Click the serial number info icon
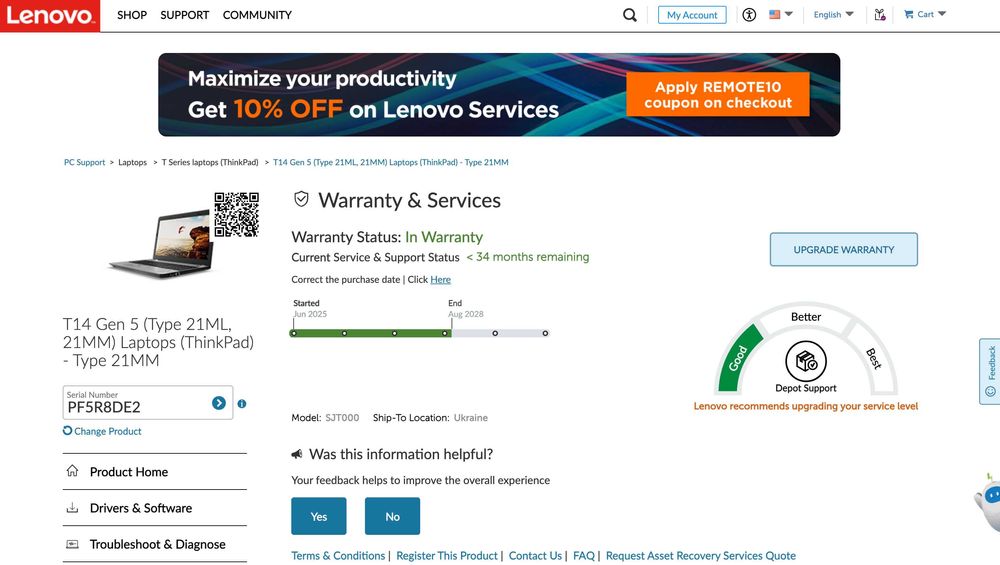Image resolution: width=1000 pixels, height=565 pixels. pos(242,404)
